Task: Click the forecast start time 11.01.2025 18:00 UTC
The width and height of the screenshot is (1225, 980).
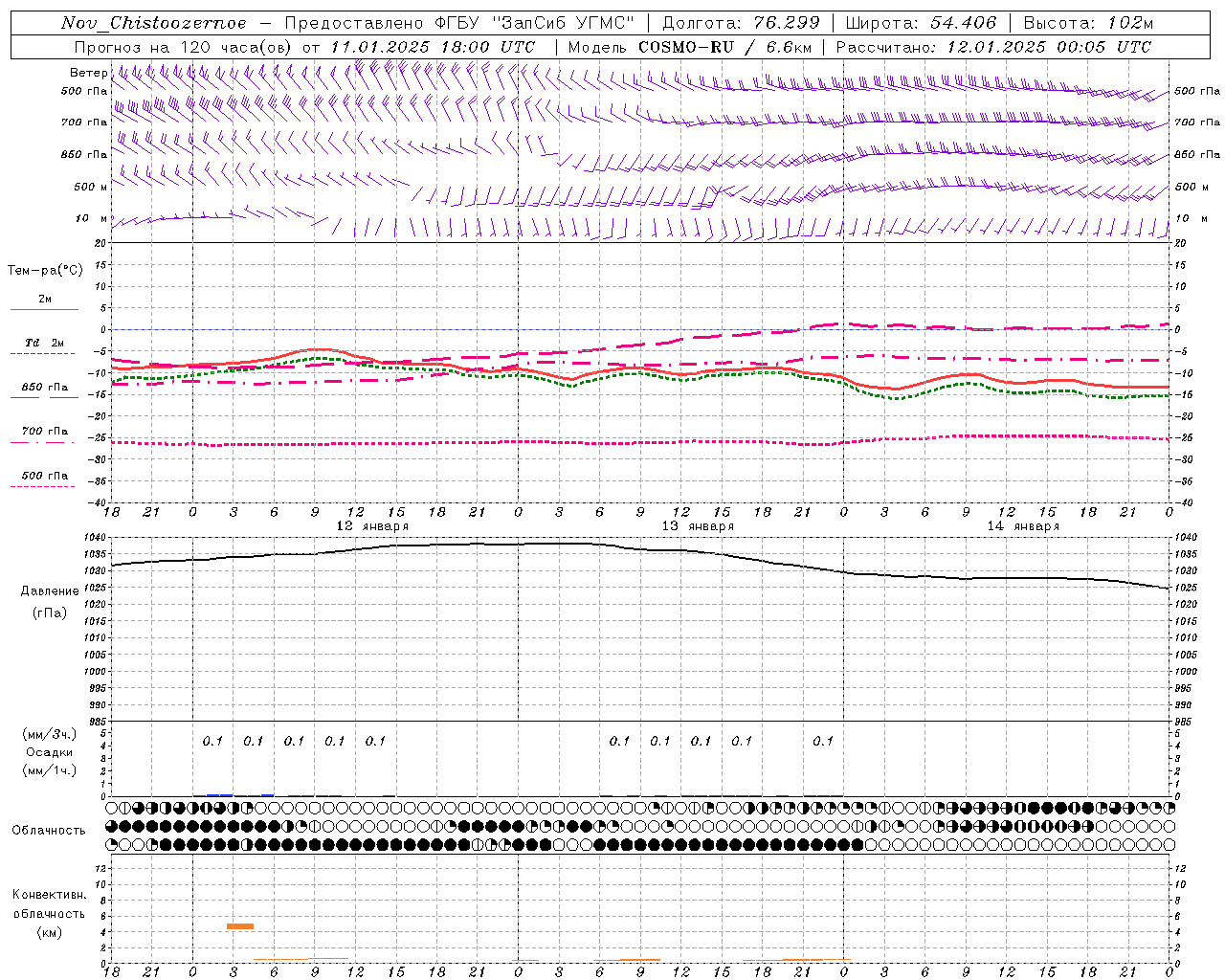Action: (x=433, y=47)
